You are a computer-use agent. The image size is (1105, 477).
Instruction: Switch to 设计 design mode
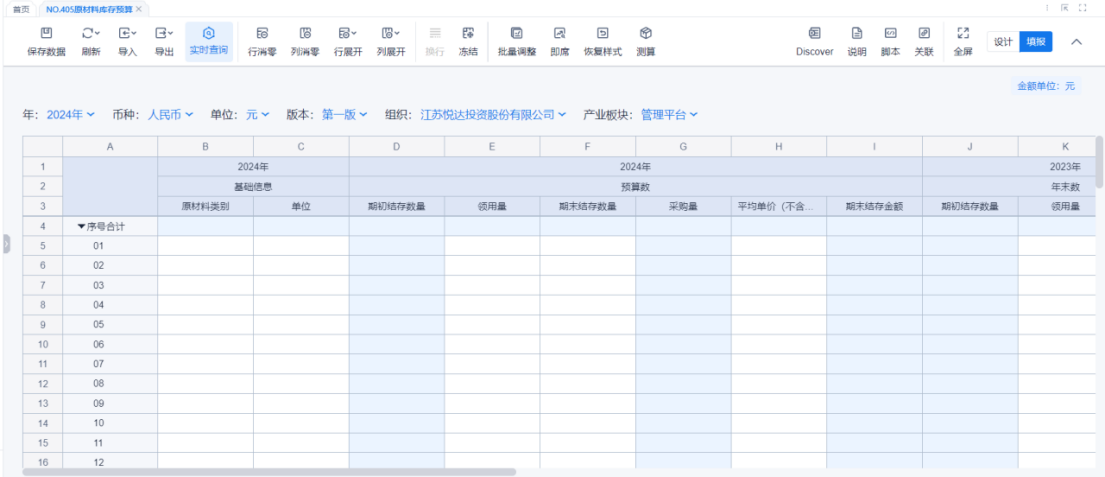[x=1003, y=41]
